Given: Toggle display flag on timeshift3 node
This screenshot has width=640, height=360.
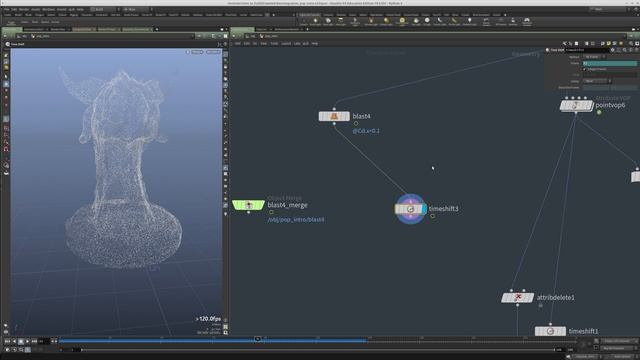Looking at the screenshot, I should pos(424,209).
